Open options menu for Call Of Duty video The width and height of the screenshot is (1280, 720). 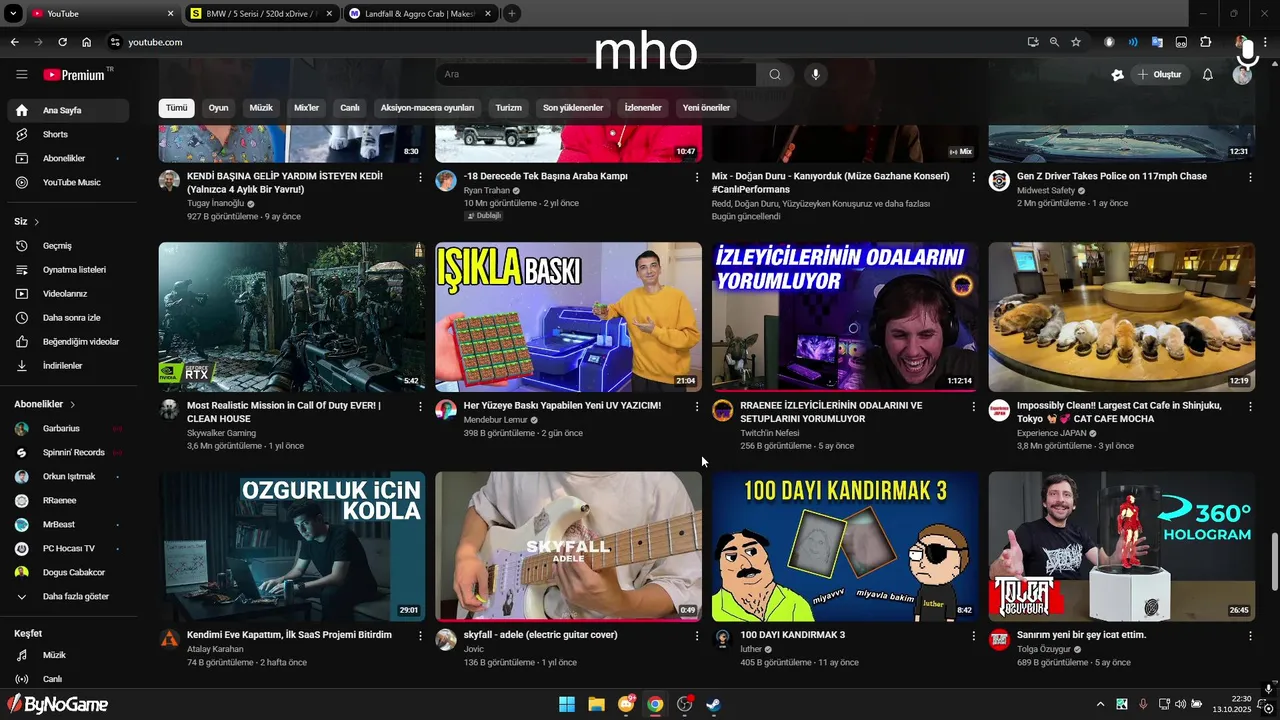420,406
